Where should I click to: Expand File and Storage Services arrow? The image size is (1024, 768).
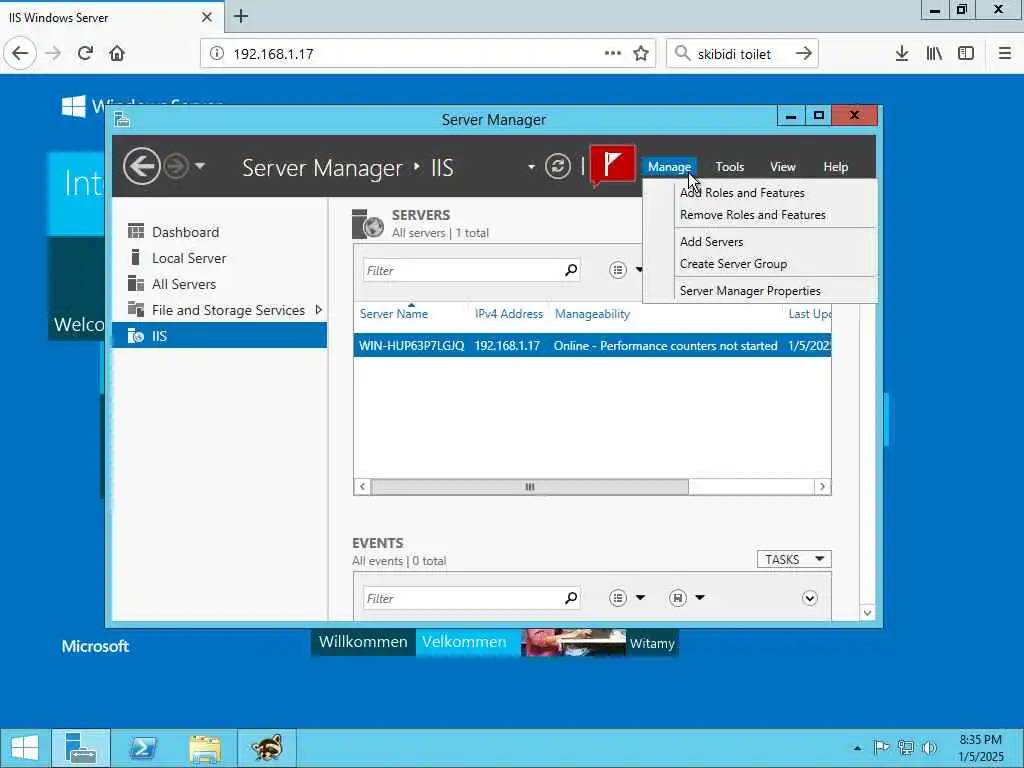[319, 310]
